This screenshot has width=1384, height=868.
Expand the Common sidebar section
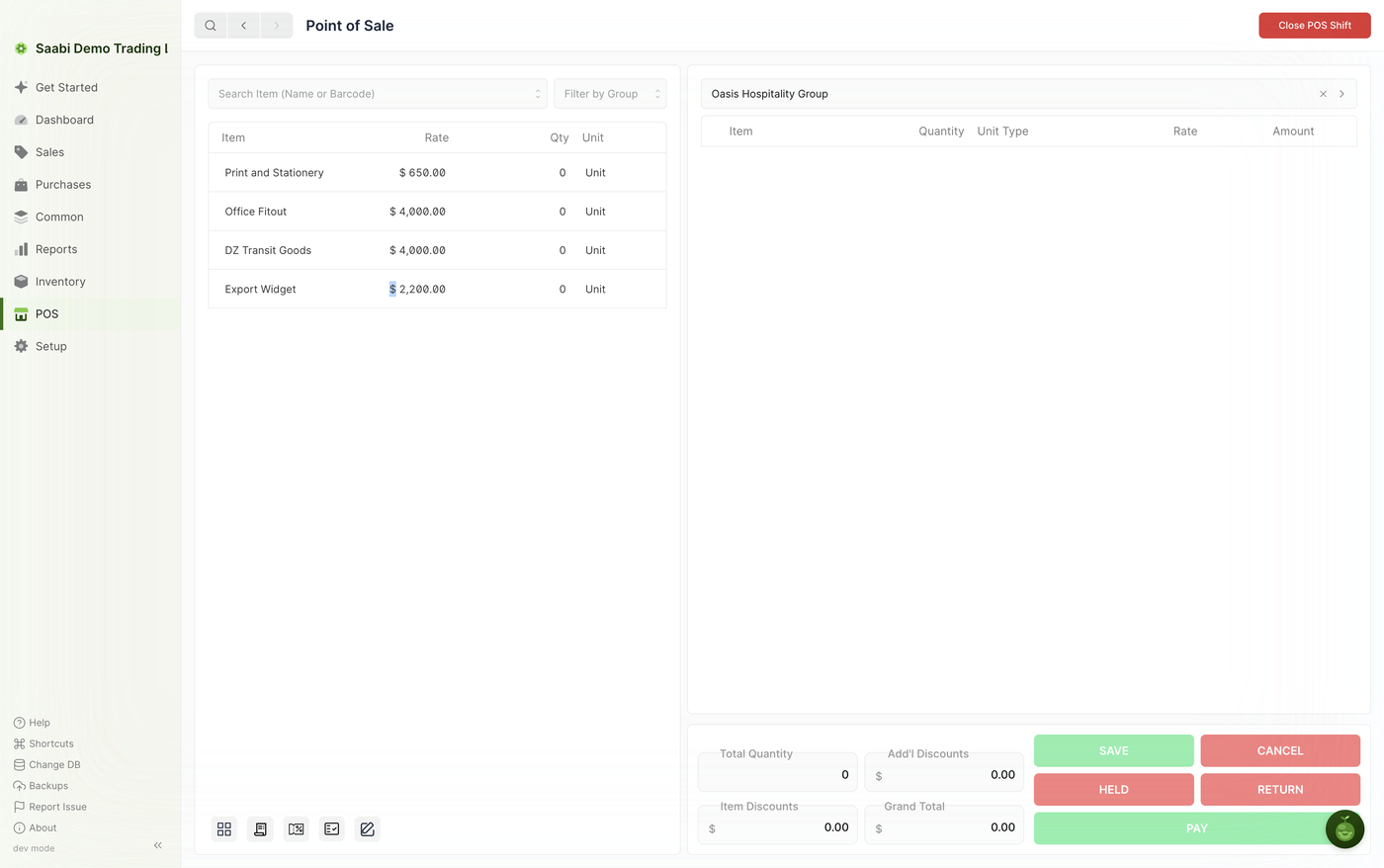click(x=91, y=217)
